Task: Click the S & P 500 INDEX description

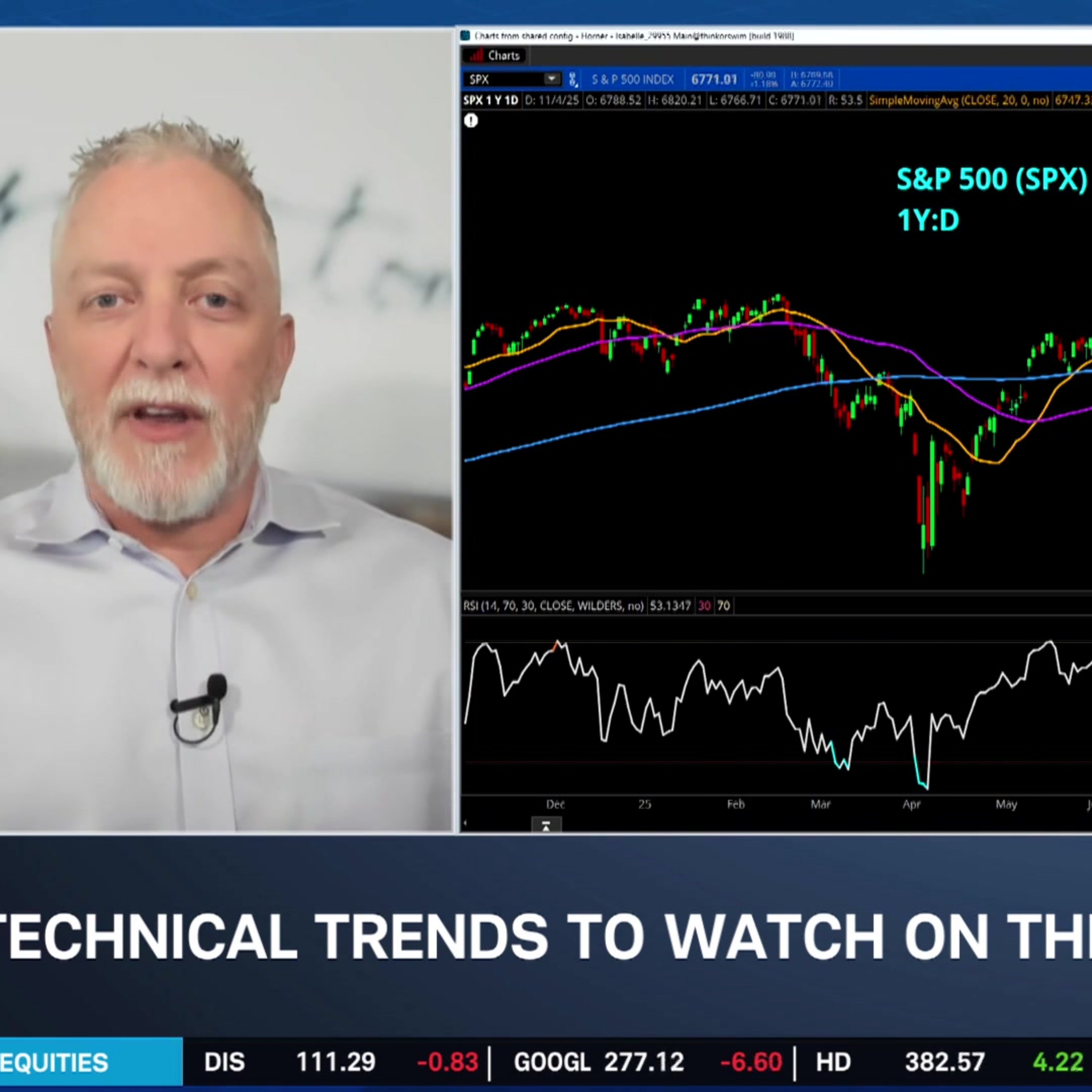Action: pyautogui.click(x=633, y=79)
